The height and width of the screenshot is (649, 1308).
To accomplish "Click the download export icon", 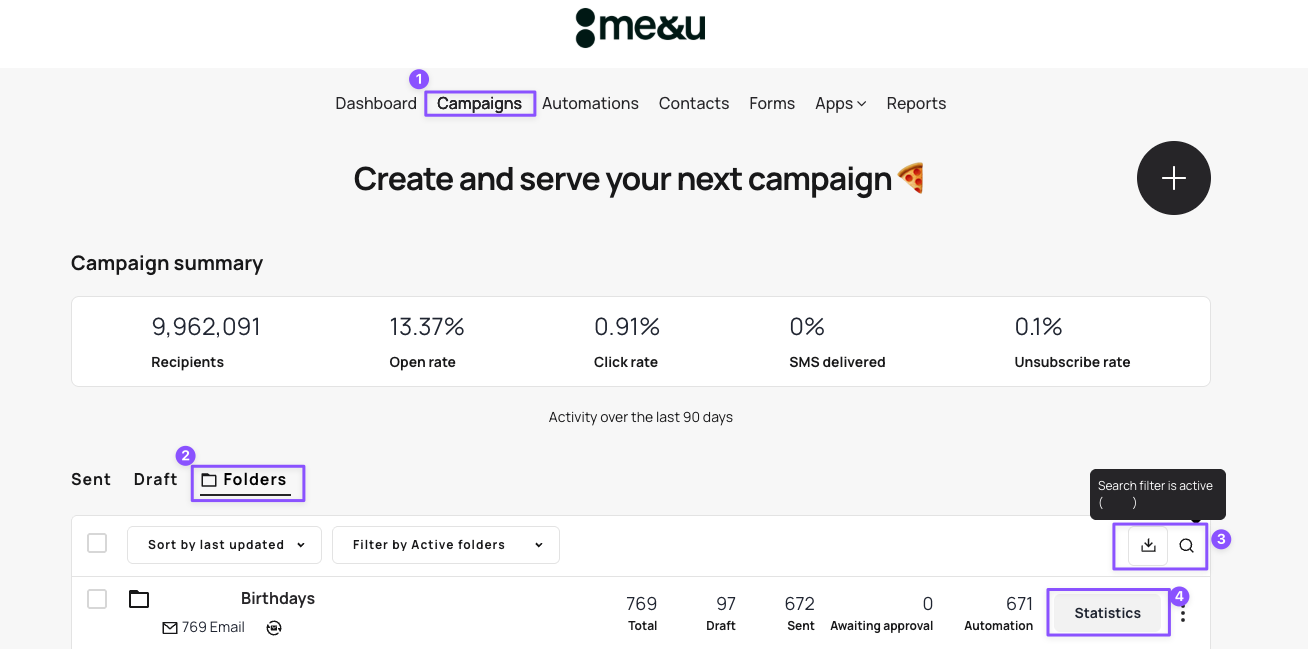I will (1148, 545).
